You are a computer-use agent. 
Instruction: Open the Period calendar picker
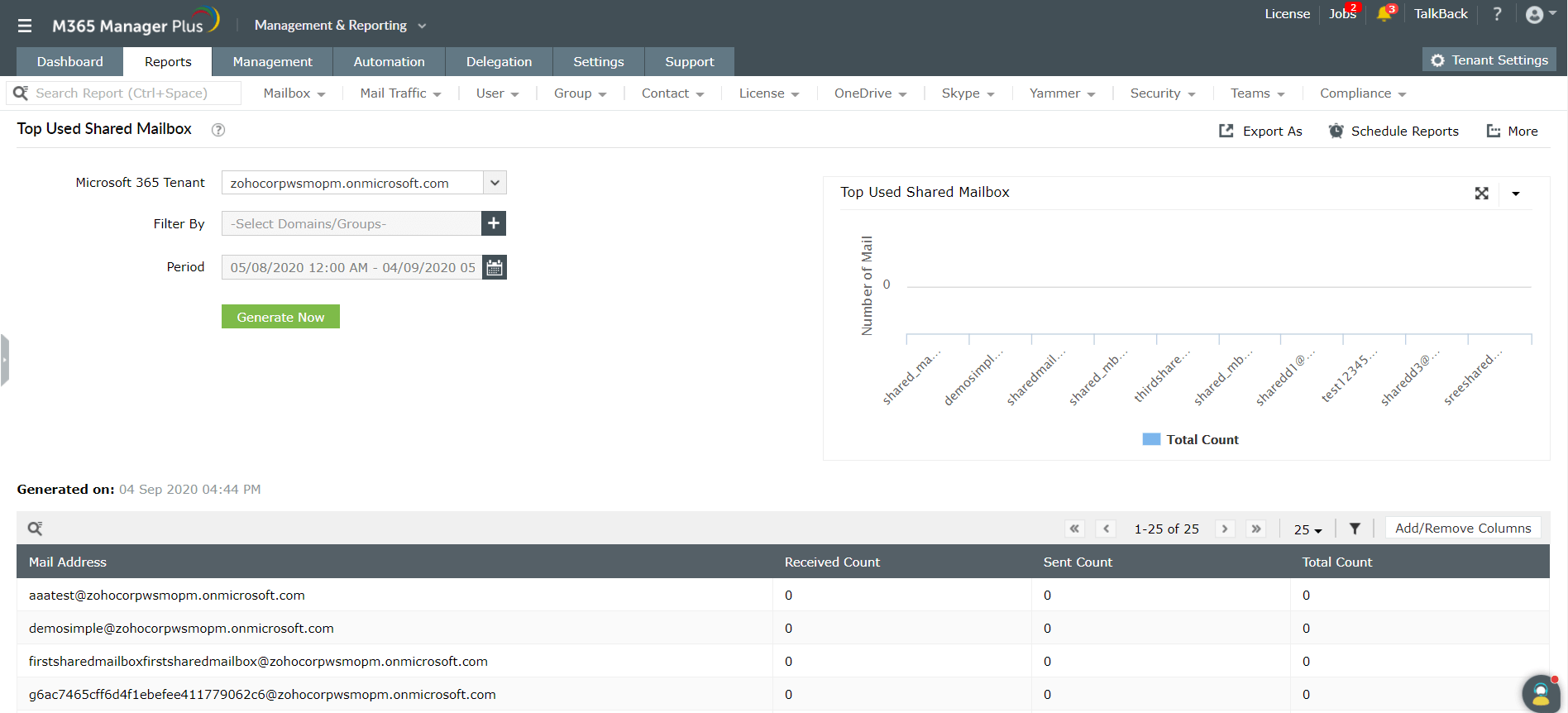[495, 267]
